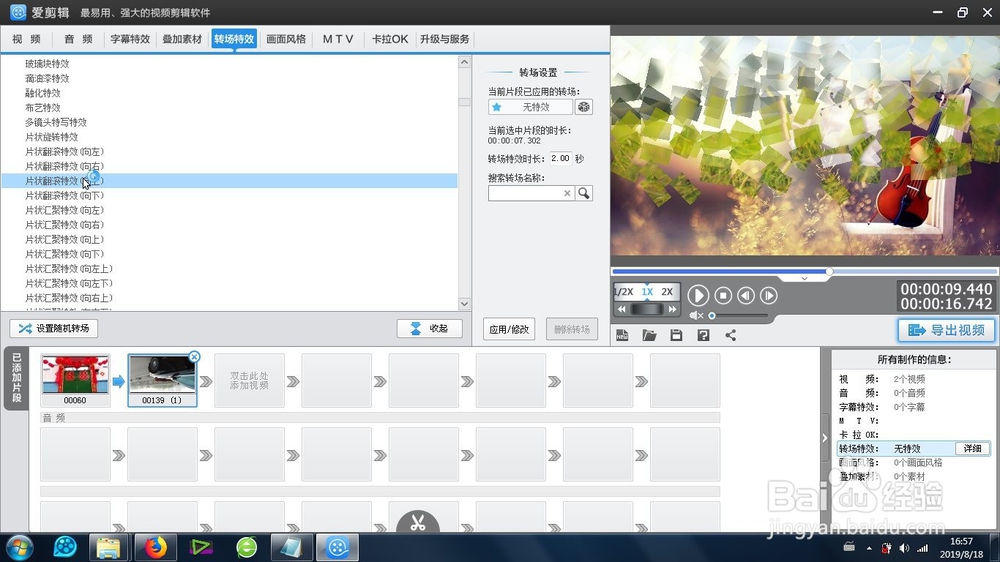Select 片状旋转特效 transition
The width and height of the screenshot is (1000, 562).
point(52,137)
